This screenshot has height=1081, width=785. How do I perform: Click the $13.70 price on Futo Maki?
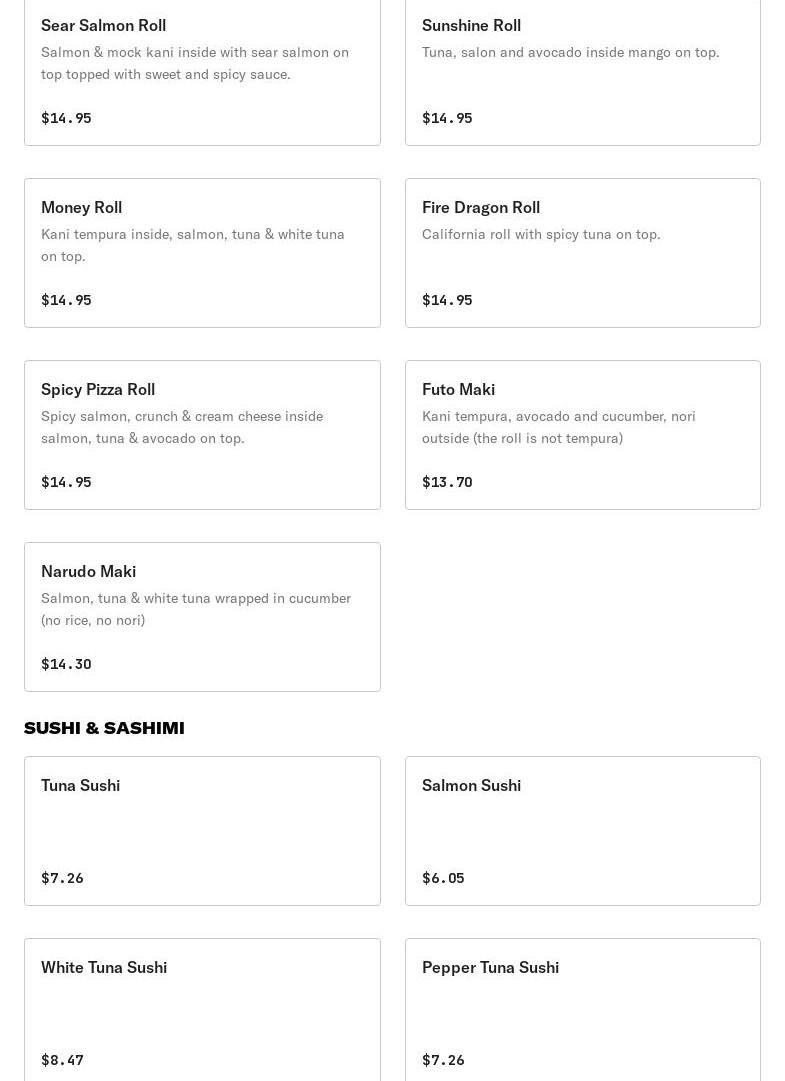(447, 482)
